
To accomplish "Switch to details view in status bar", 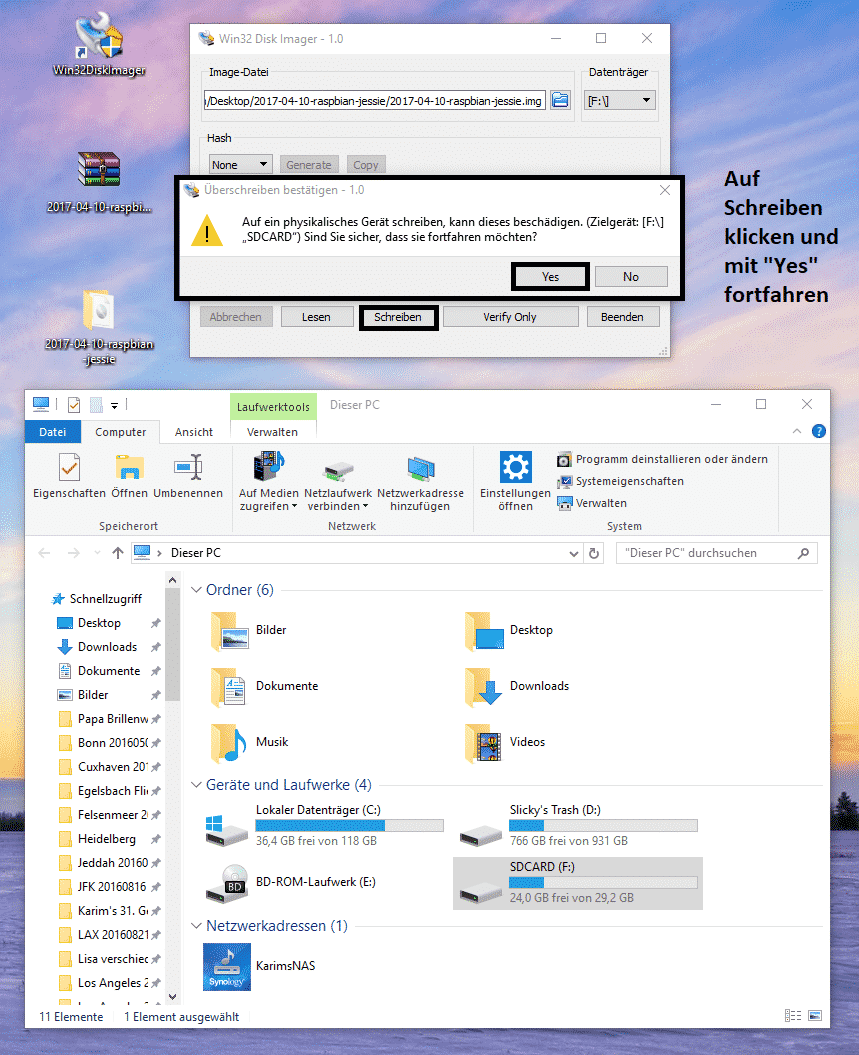I will tap(793, 1016).
